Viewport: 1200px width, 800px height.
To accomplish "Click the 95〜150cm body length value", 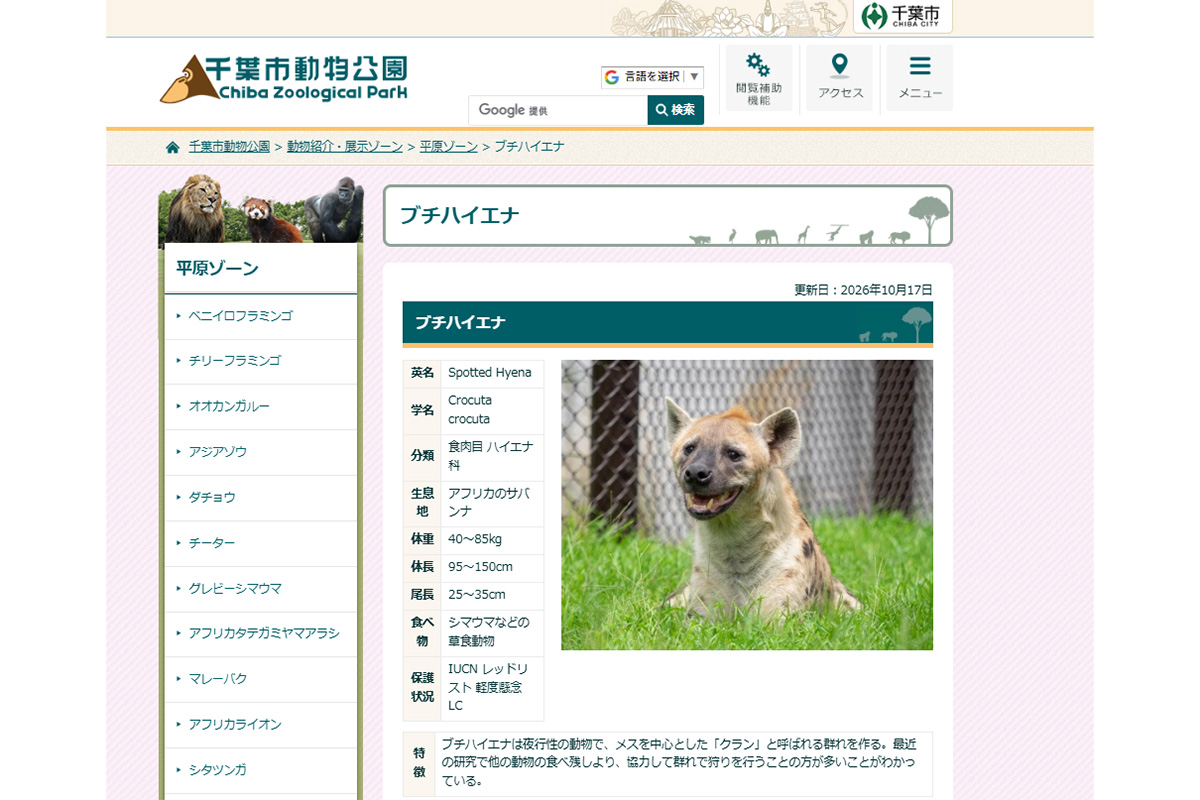I will pyautogui.click(x=492, y=567).
